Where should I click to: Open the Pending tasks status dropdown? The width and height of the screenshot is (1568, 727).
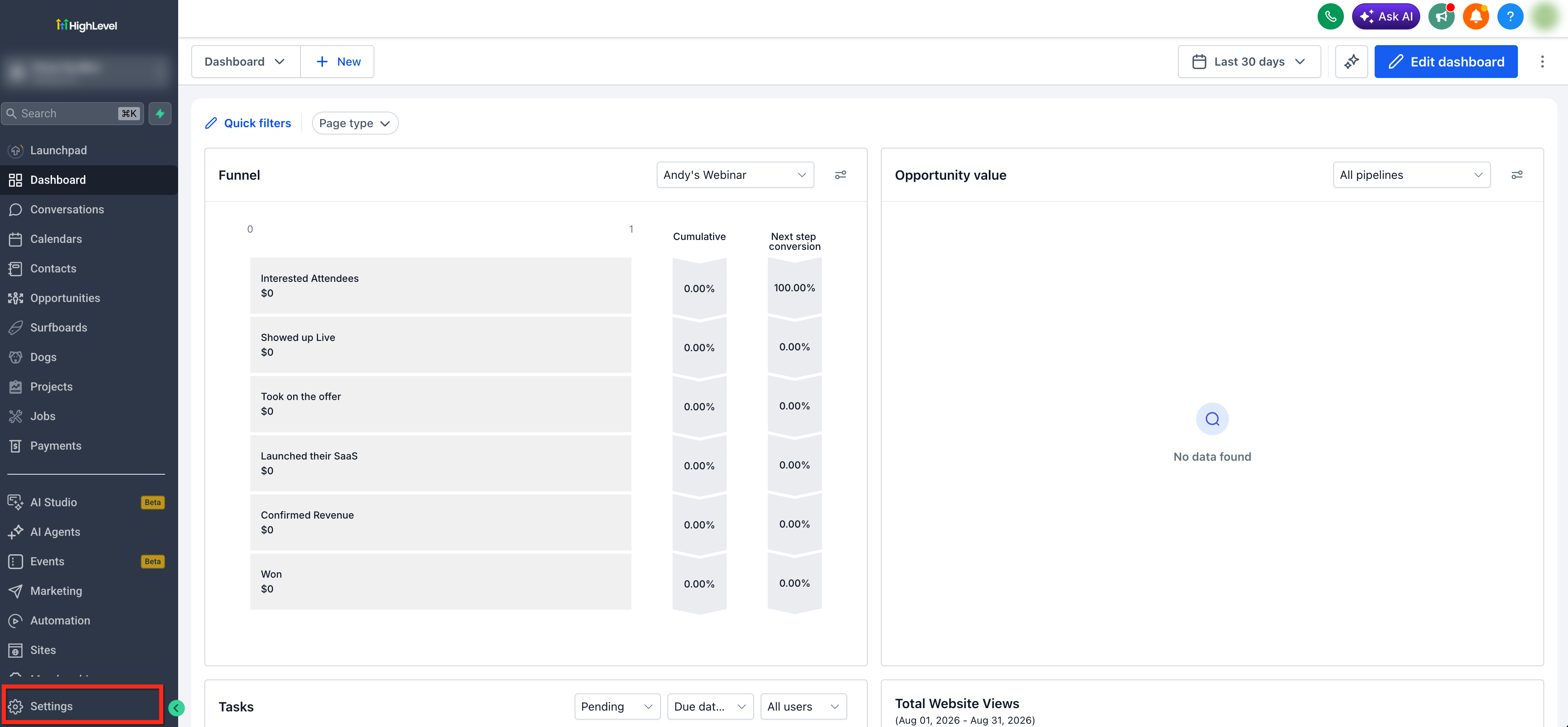[x=617, y=706]
